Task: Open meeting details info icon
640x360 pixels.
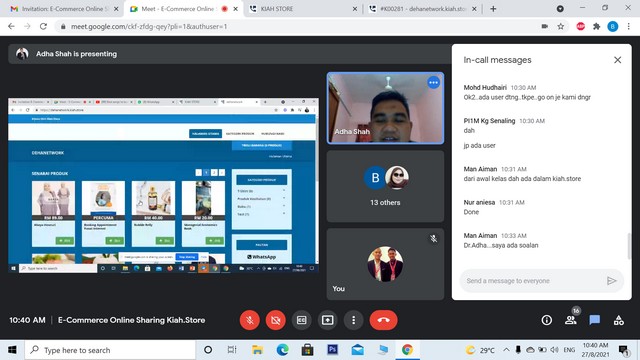Action: (547, 320)
